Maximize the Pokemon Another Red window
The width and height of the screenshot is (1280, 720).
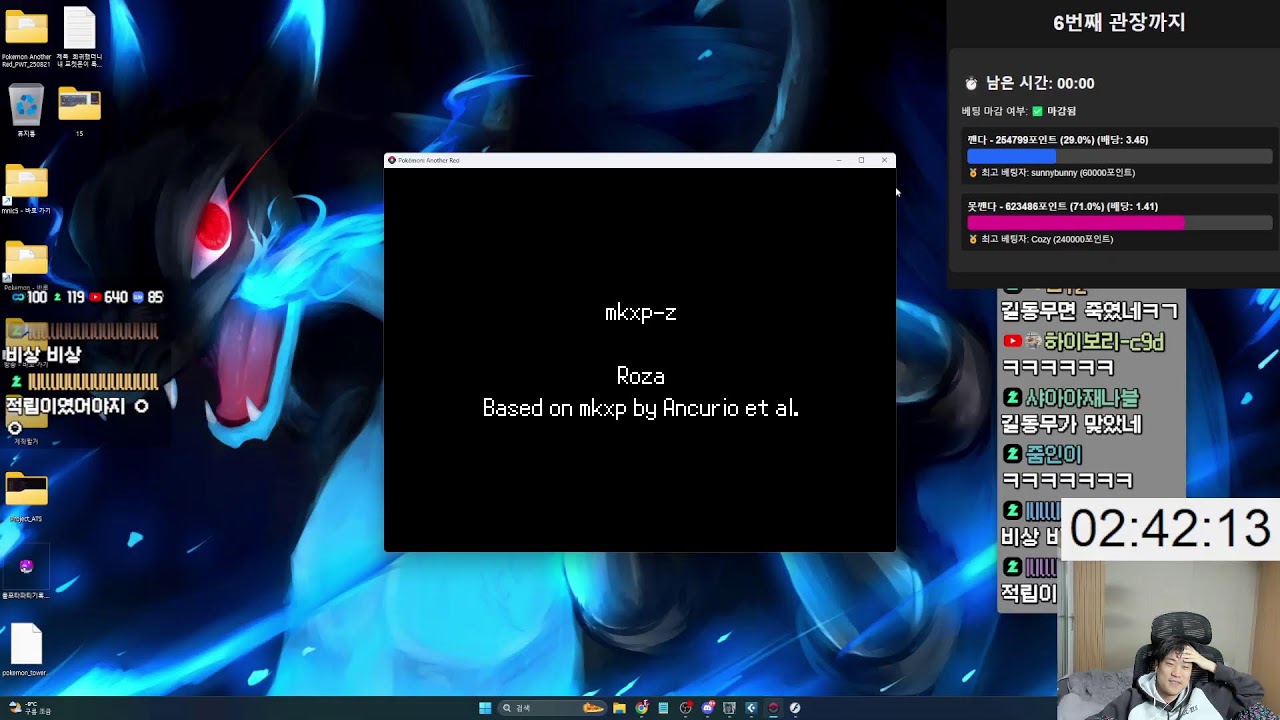click(861, 160)
